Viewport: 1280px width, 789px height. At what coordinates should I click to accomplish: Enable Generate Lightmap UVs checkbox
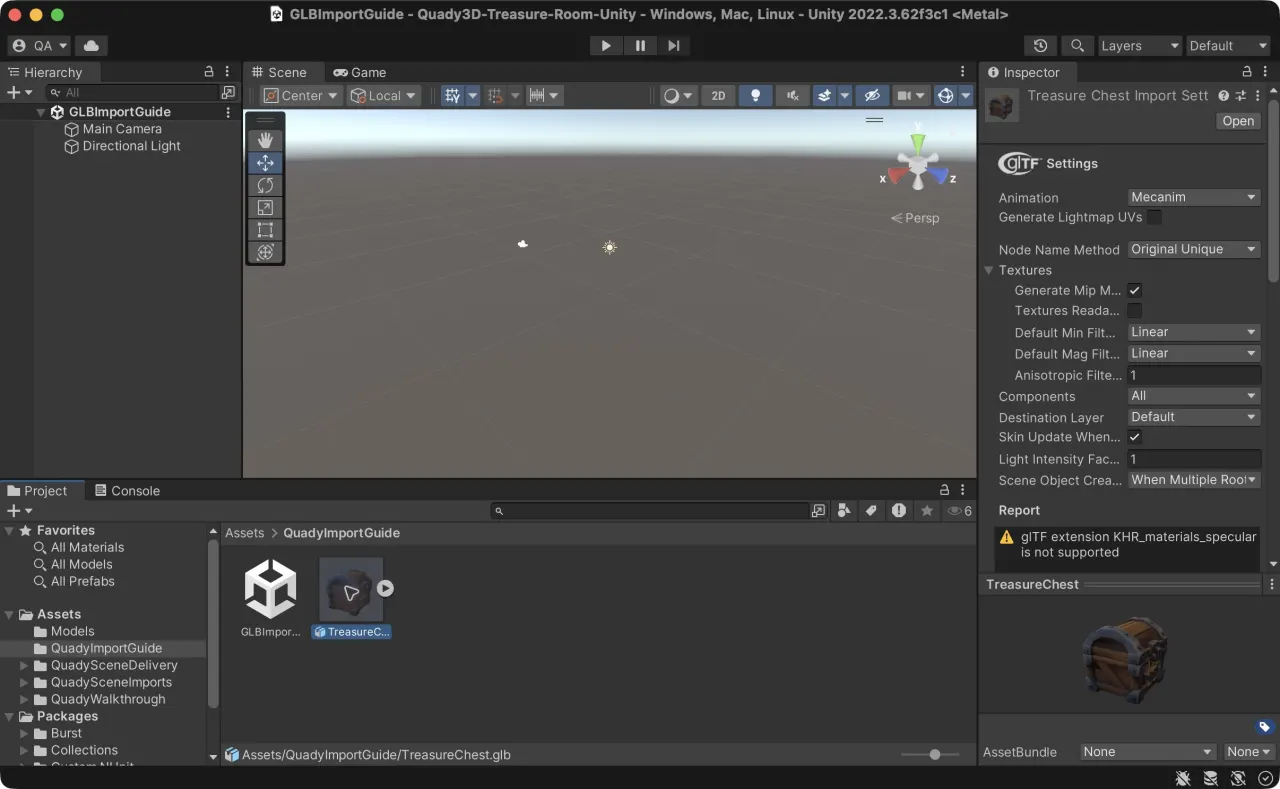tap(1154, 217)
